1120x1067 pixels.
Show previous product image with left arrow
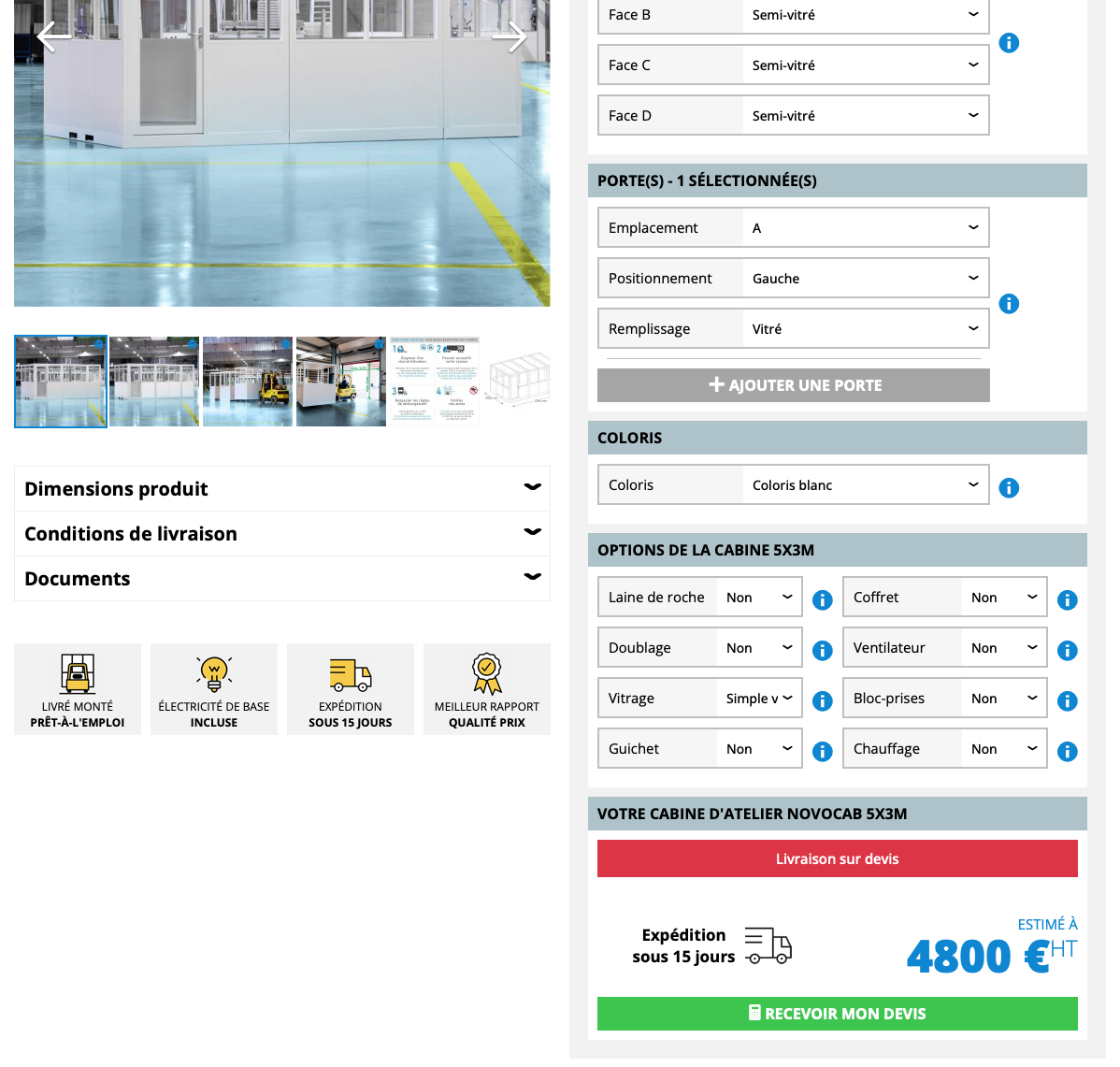tap(53, 36)
